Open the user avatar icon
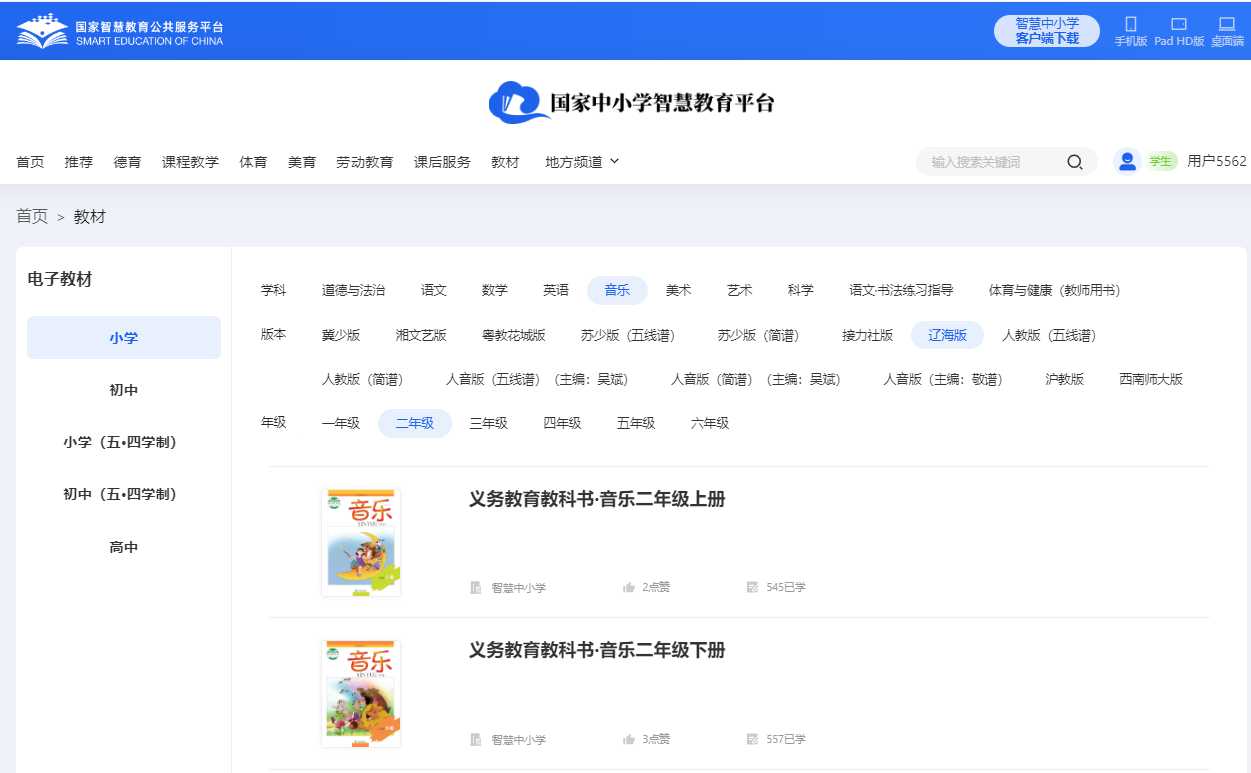This screenshot has width=1251, height=773. [x=1128, y=162]
